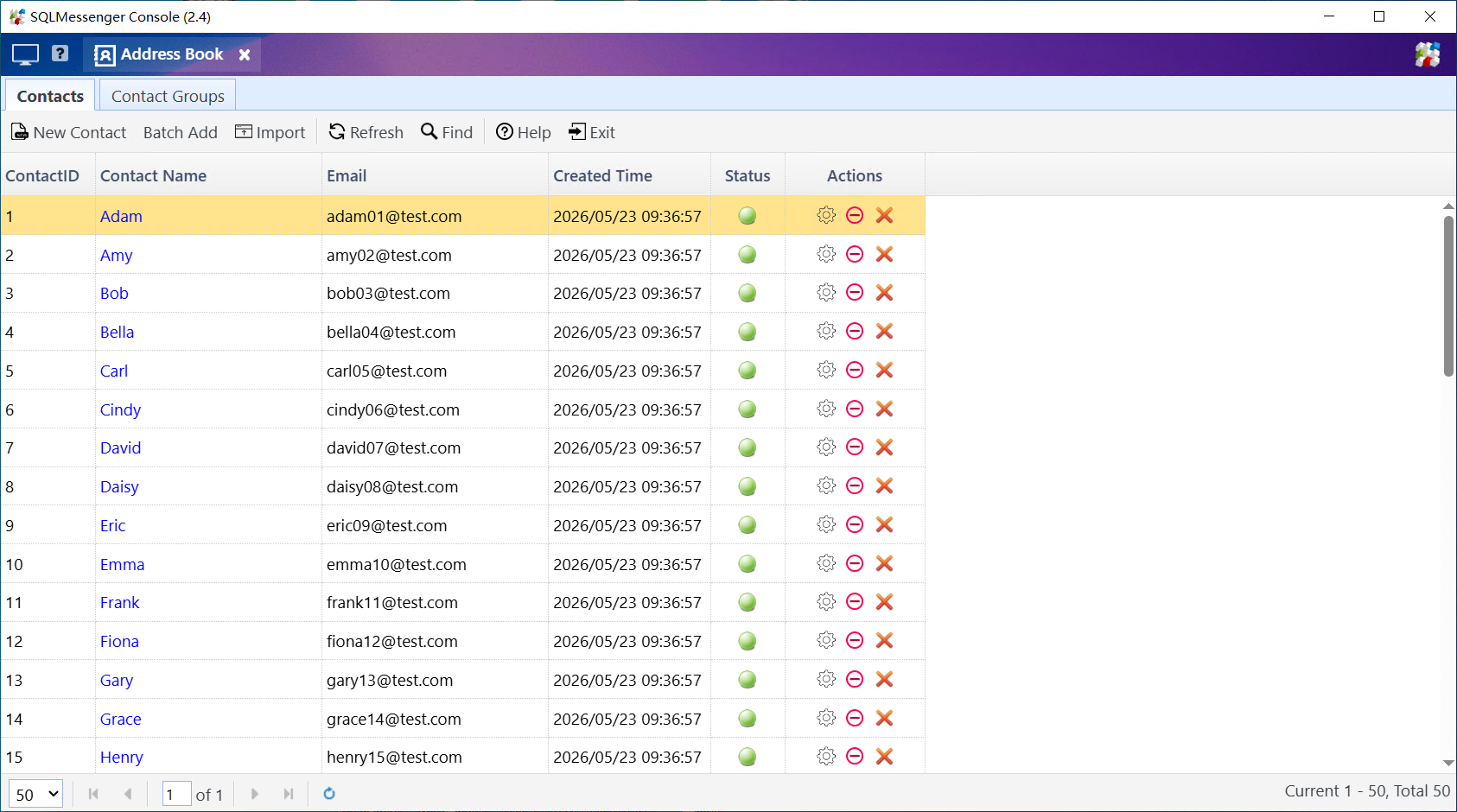Click the Email column header
1457x812 pixels.
coord(435,175)
